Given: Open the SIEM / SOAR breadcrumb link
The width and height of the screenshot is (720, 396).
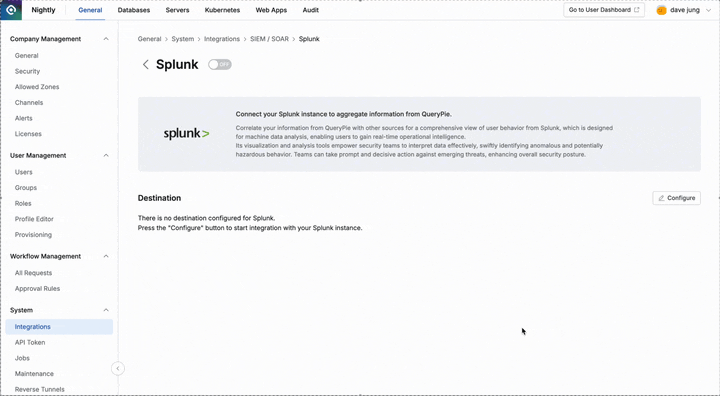Looking at the screenshot, I should (270, 39).
